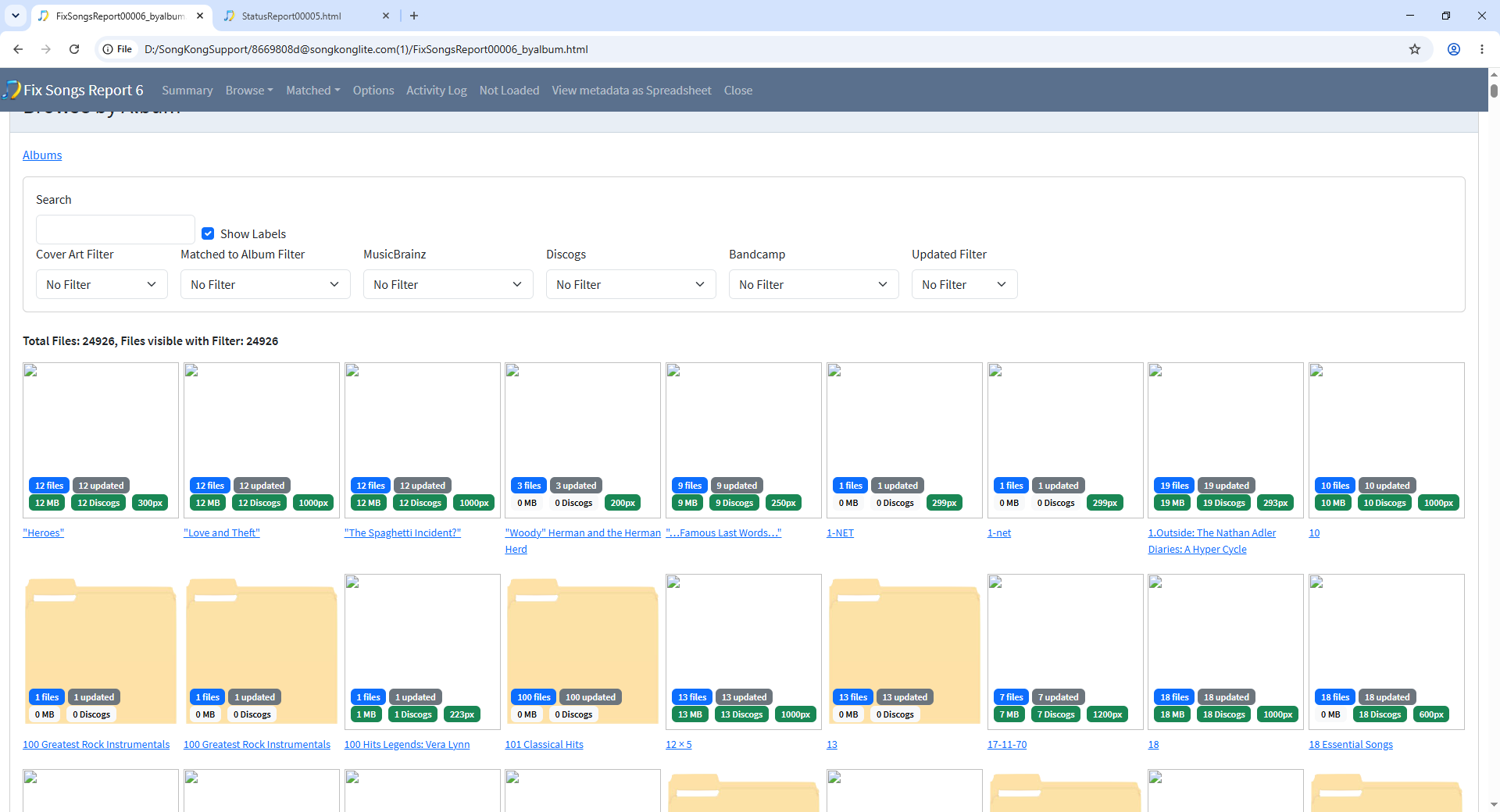The width and height of the screenshot is (1500, 812).
Task: Click Close in the report navbar
Action: point(738,91)
